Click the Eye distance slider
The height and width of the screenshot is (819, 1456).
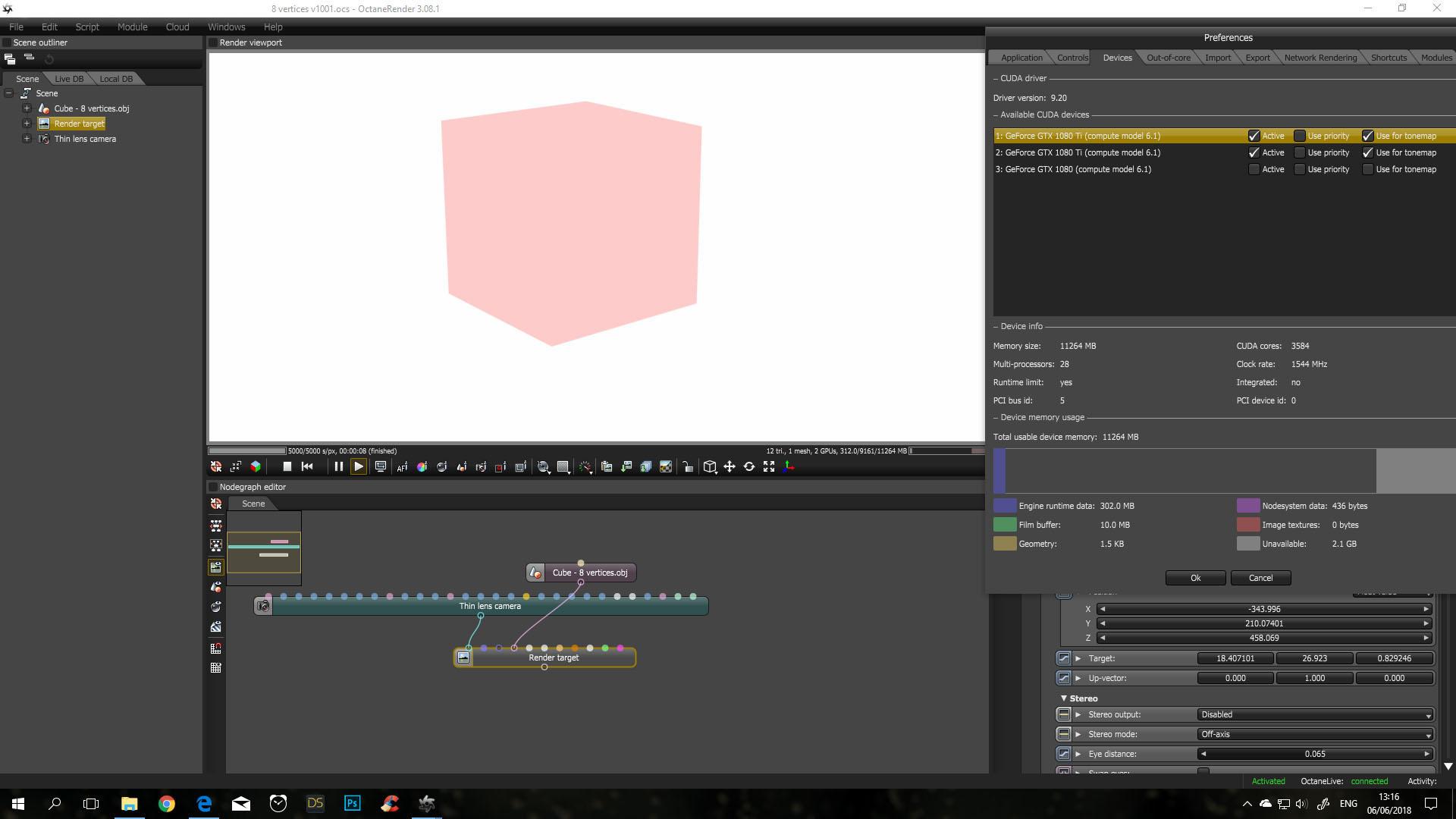coord(1314,755)
